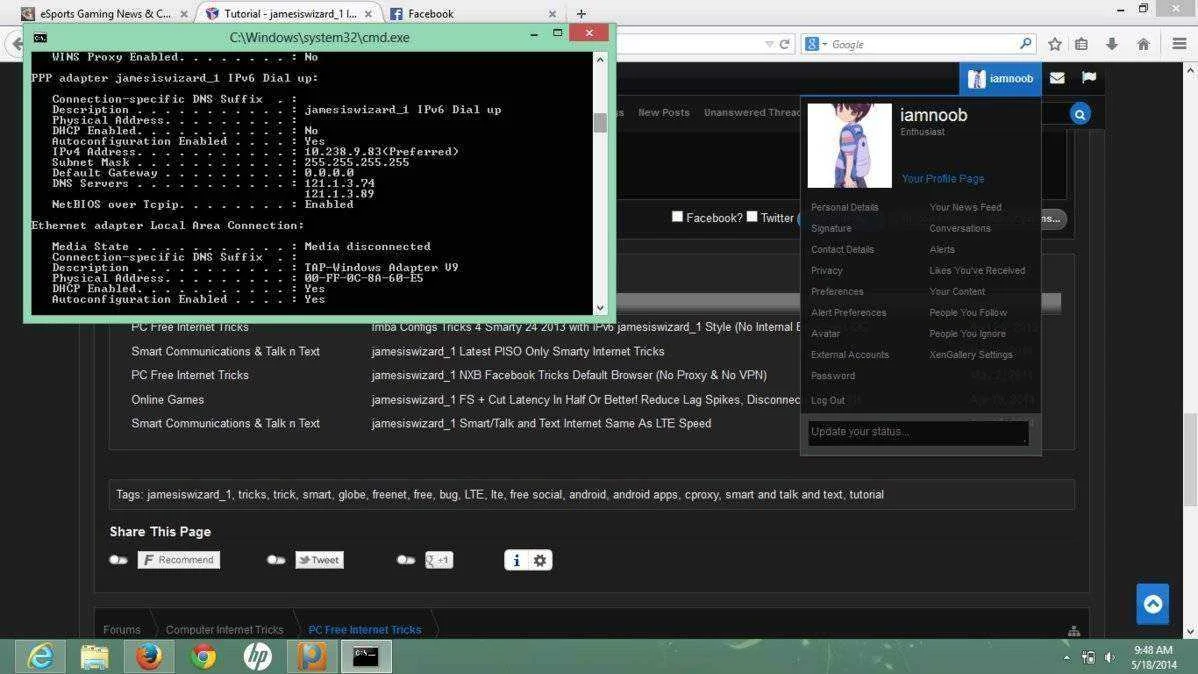Open Internet Explorer from the taskbar
This screenshot has height=674, width=1198.
[x=40, y=656]
